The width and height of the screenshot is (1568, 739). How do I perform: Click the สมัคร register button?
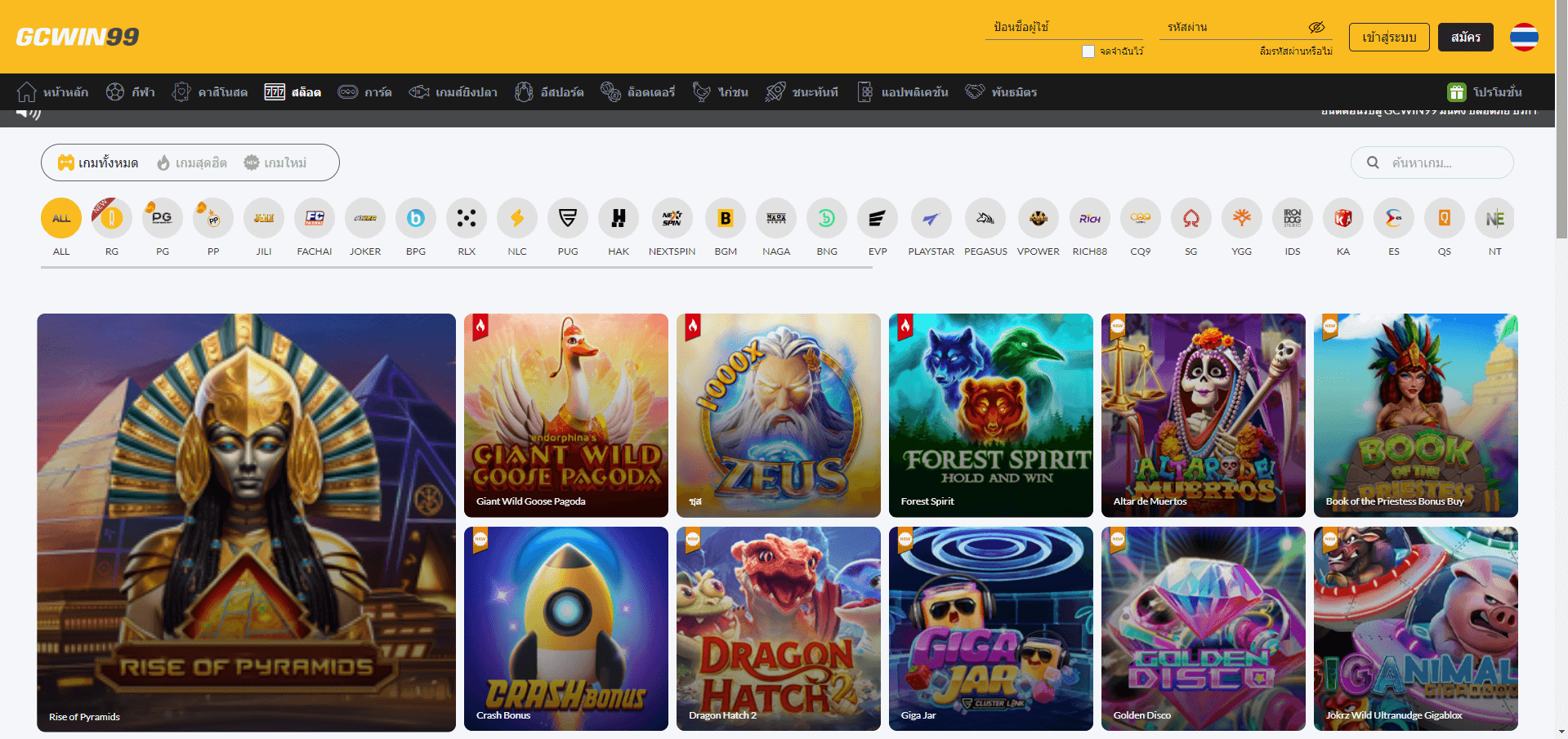pos(1466,37)
